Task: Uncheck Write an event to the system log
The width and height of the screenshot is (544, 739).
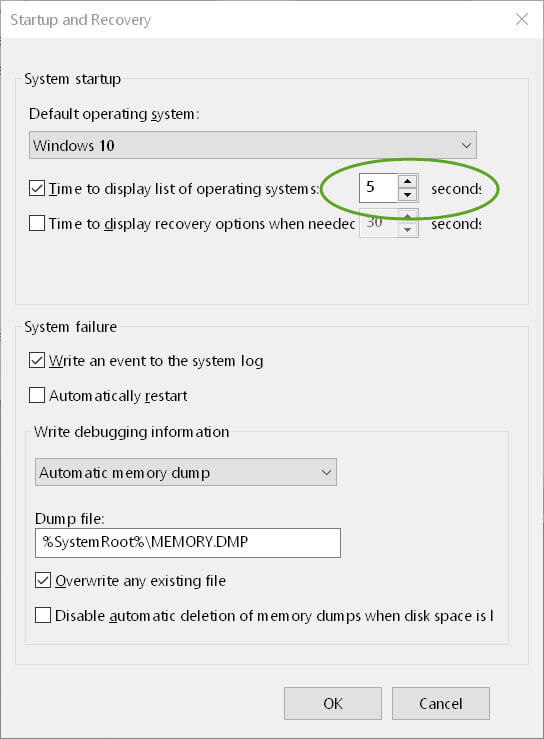Action: tap(37, 361)
